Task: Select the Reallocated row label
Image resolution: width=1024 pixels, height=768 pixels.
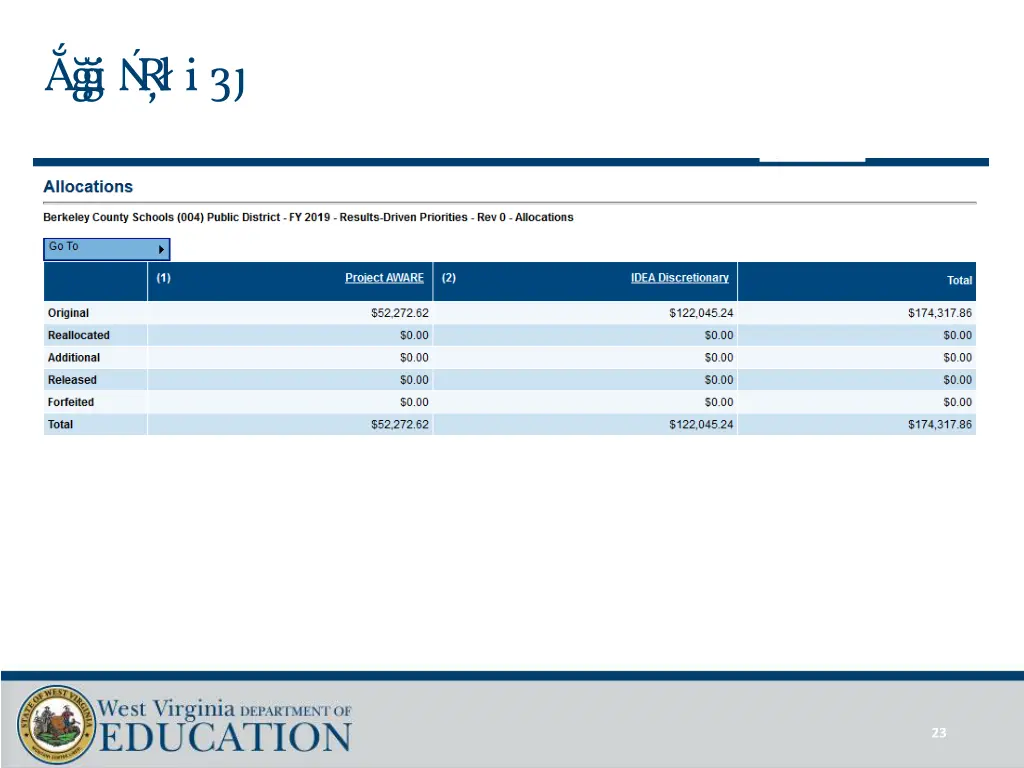Action: pyautogui.click(x=78, y=335)
